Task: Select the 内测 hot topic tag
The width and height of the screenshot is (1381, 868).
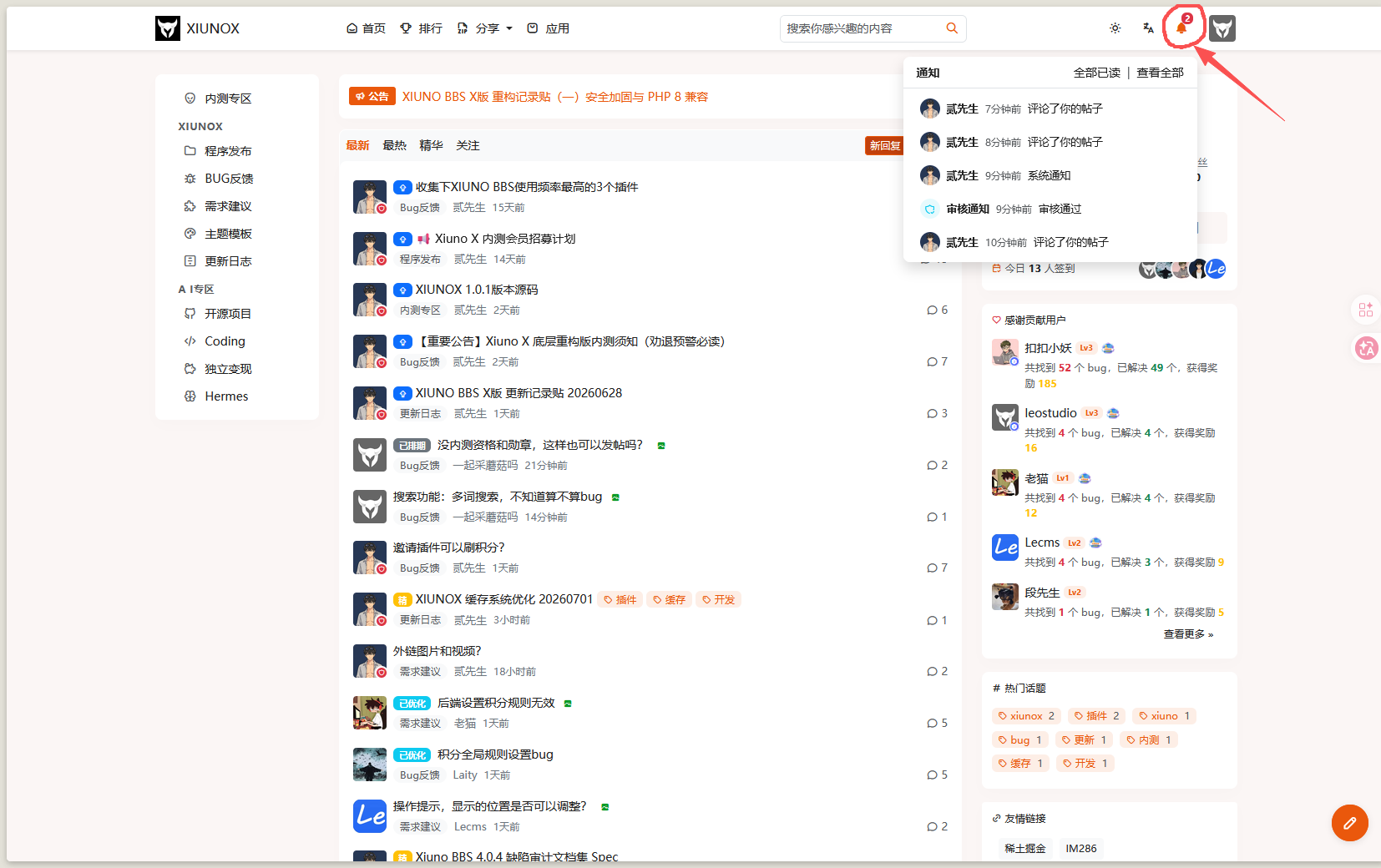Action: 1149,740
